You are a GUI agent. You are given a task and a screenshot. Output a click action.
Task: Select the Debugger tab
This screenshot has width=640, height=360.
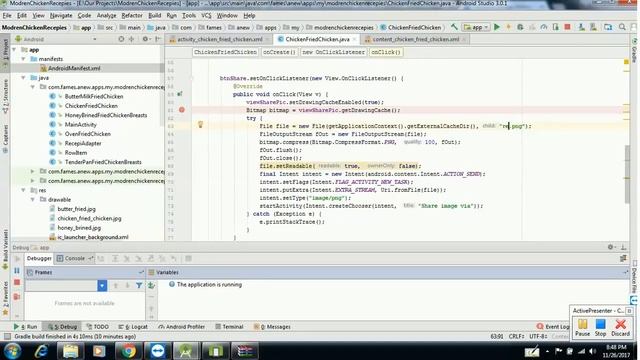click(39, 258)
